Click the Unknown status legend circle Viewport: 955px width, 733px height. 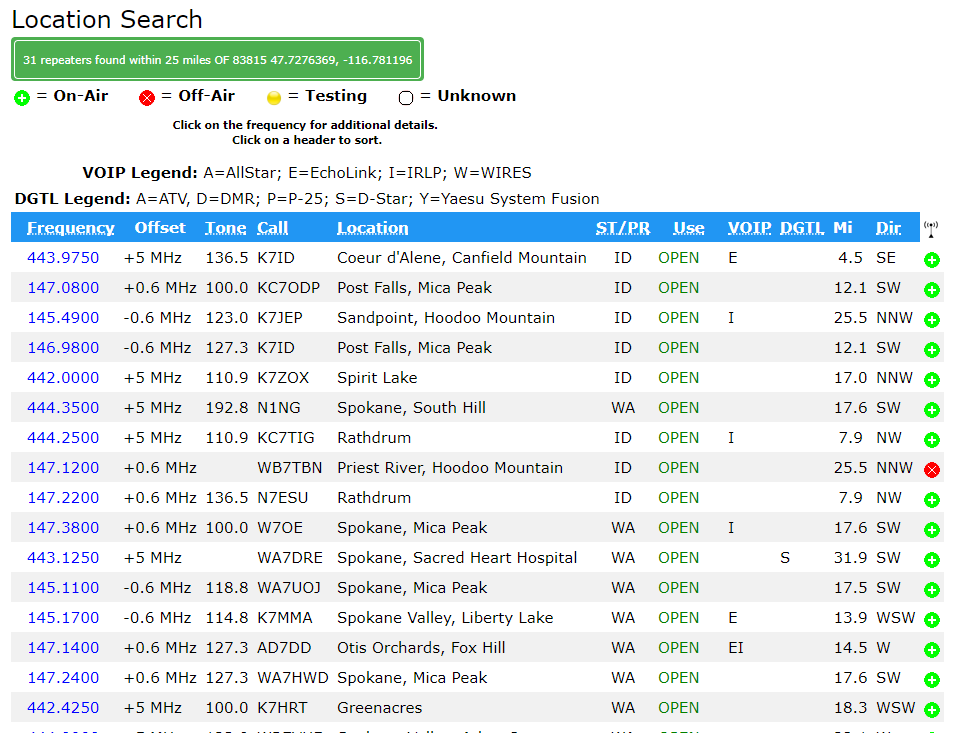(406, 98)
